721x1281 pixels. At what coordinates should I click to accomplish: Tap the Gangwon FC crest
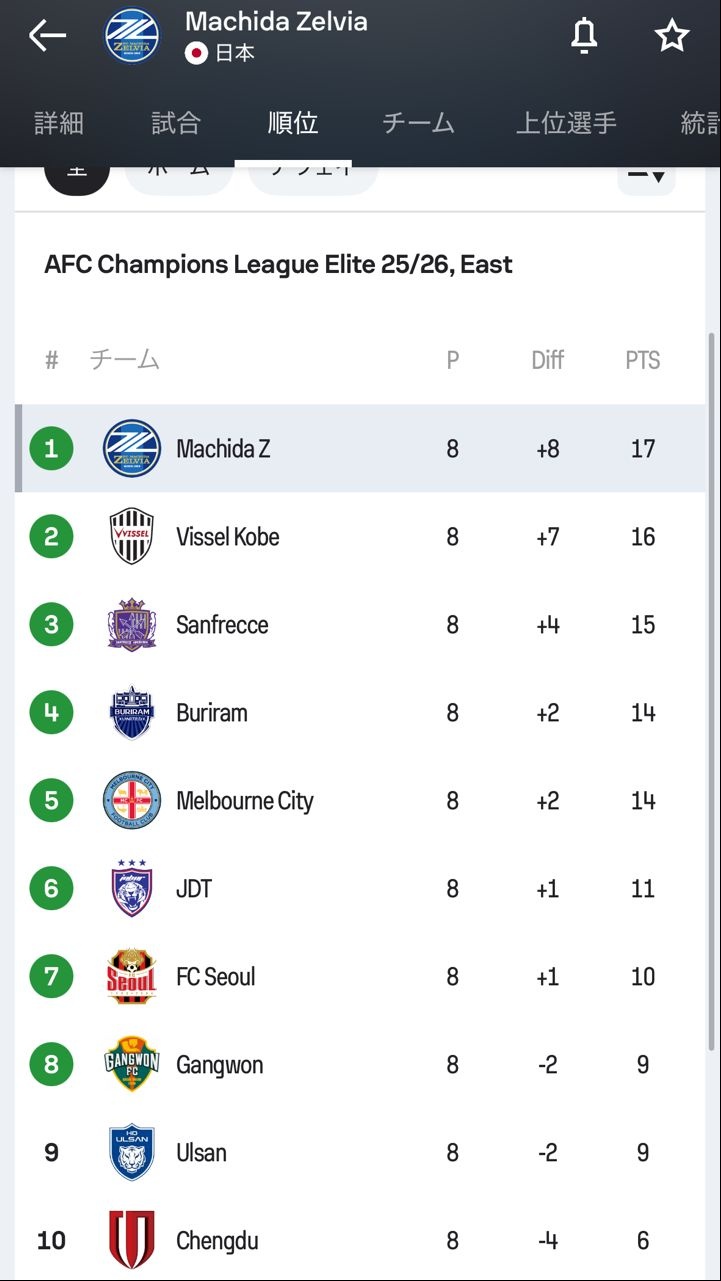(x=132, y=1064)
